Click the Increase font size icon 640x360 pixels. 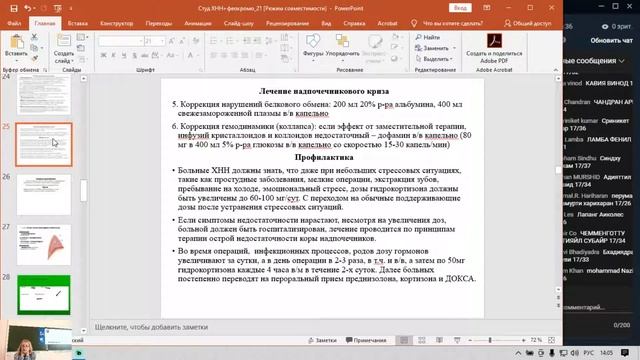click(171, 41)
